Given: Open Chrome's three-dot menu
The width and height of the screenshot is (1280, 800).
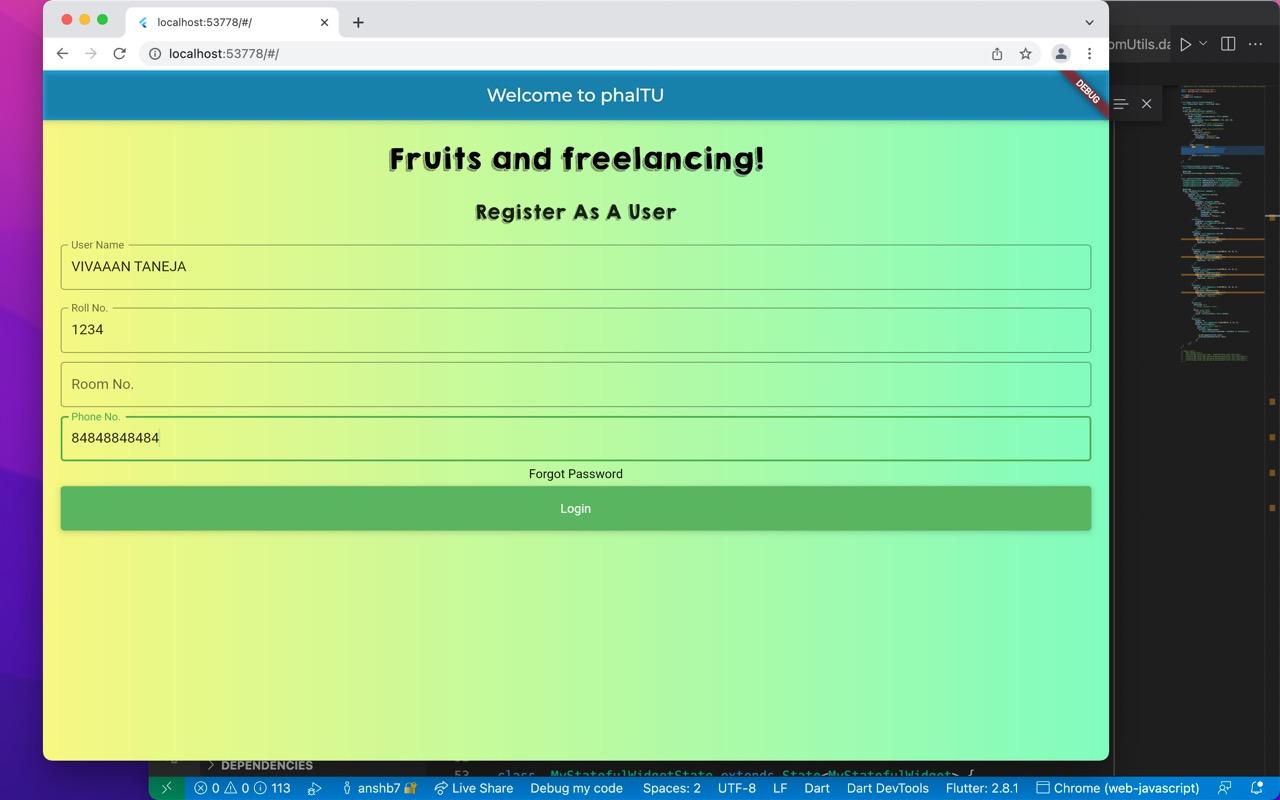Looking at the screenshot, I should [1090, 54].
